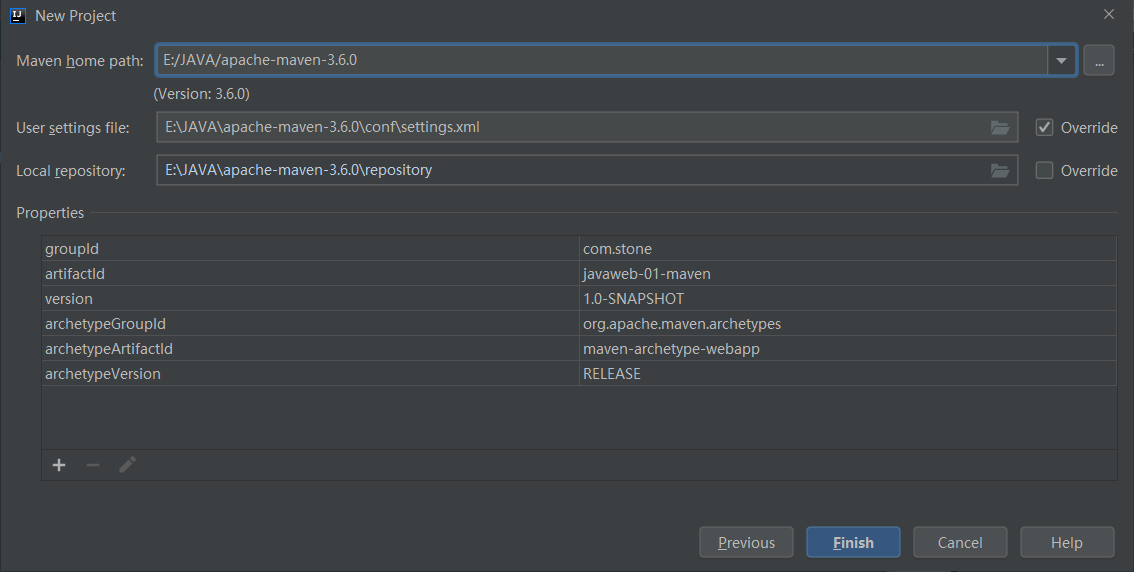Browse Maven home path with ellipsis button
Screen dimensions: 1134x572
click(1099, 61)
